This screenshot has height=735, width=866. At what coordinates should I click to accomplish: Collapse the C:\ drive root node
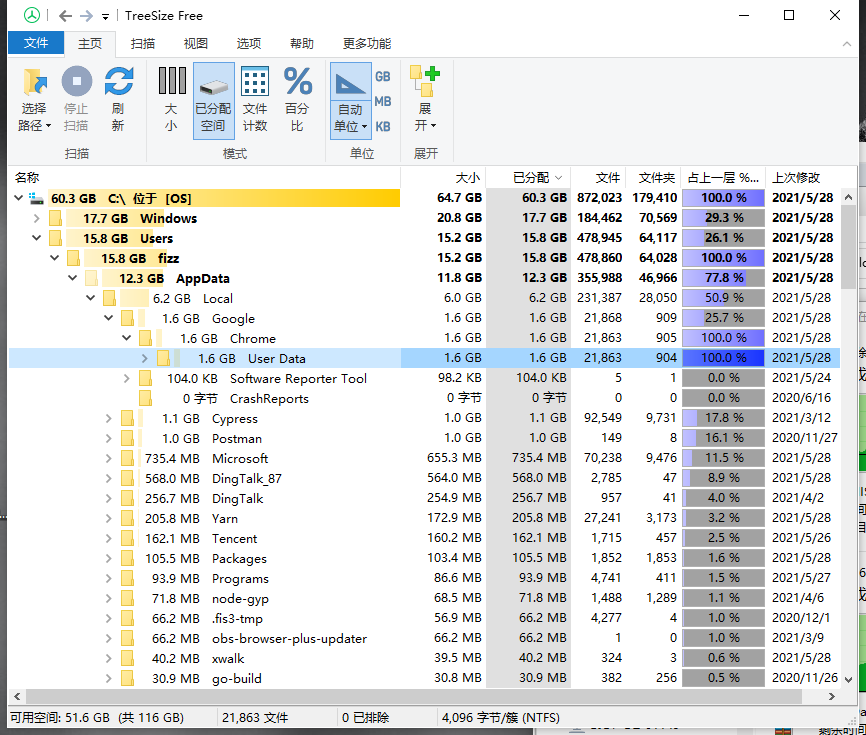coord(18,198)
